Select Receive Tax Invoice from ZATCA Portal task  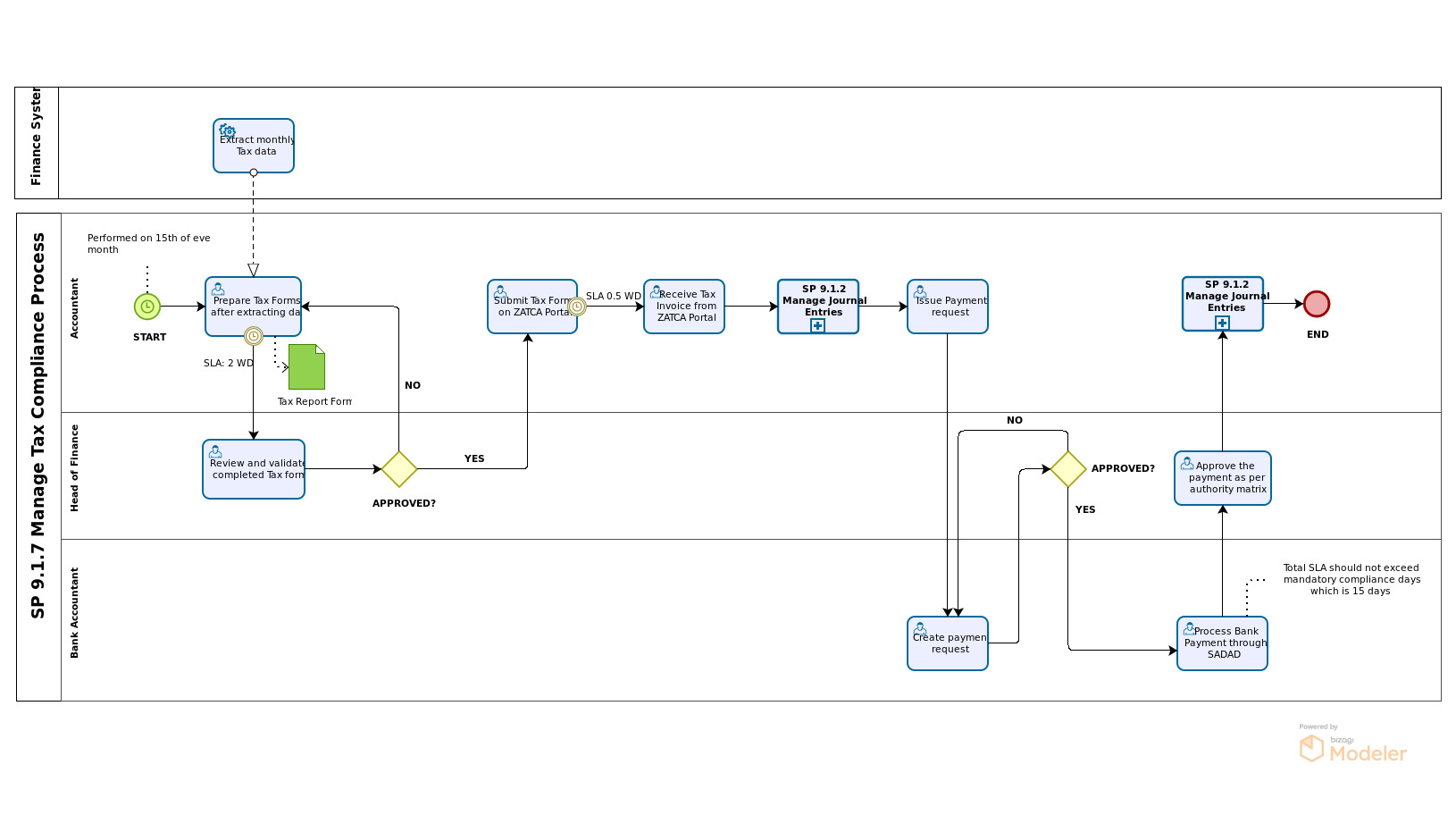[684, 307]
